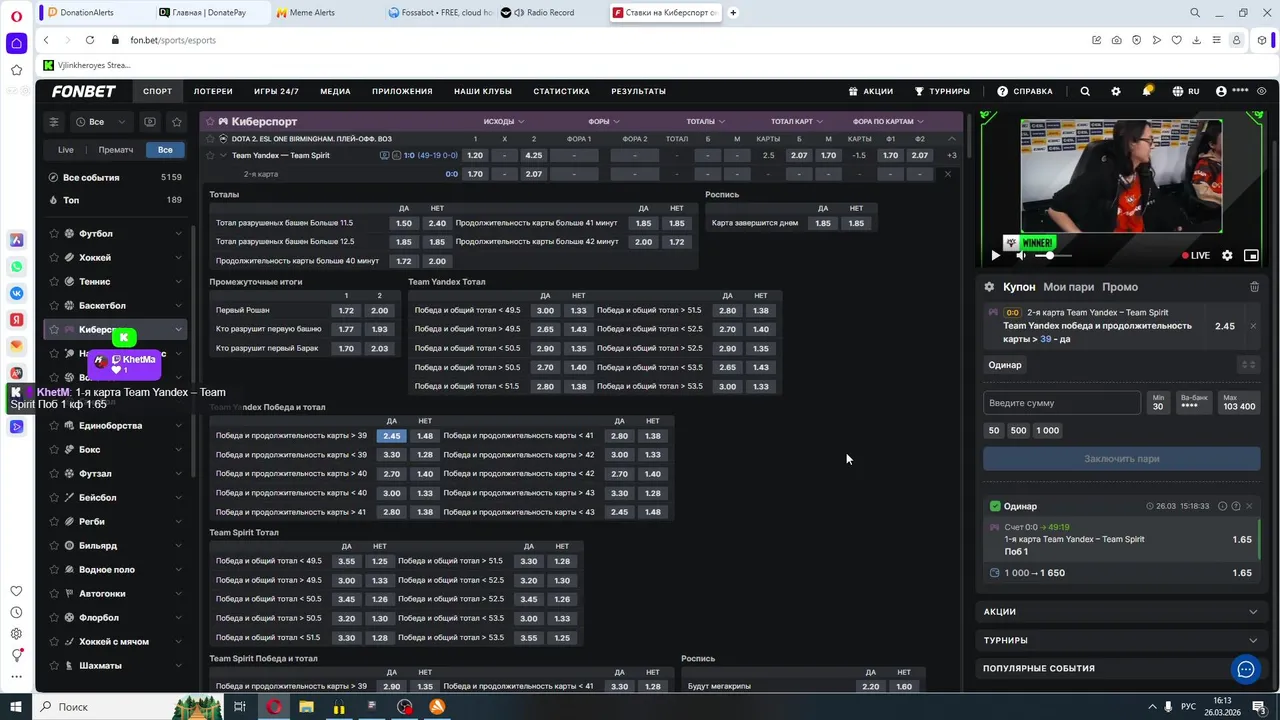Open Fonbet settings gear in header
1280x720 pixels.
point(1116,91)
